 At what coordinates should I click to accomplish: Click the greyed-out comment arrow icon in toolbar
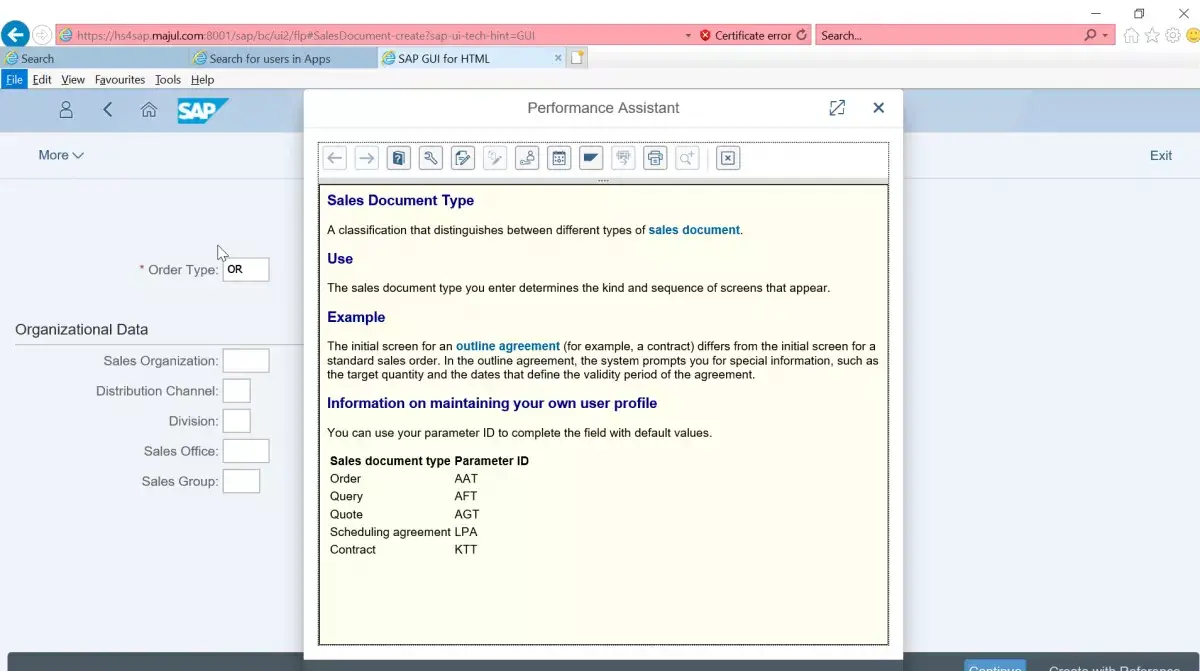click(x=623, y=158)
